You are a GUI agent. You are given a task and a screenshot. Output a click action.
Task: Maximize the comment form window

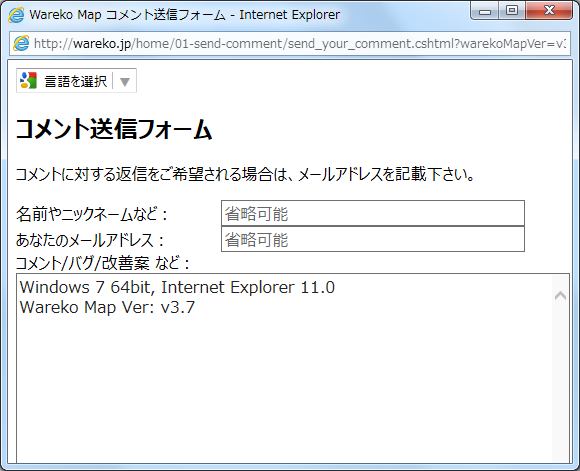click(512, 10)
